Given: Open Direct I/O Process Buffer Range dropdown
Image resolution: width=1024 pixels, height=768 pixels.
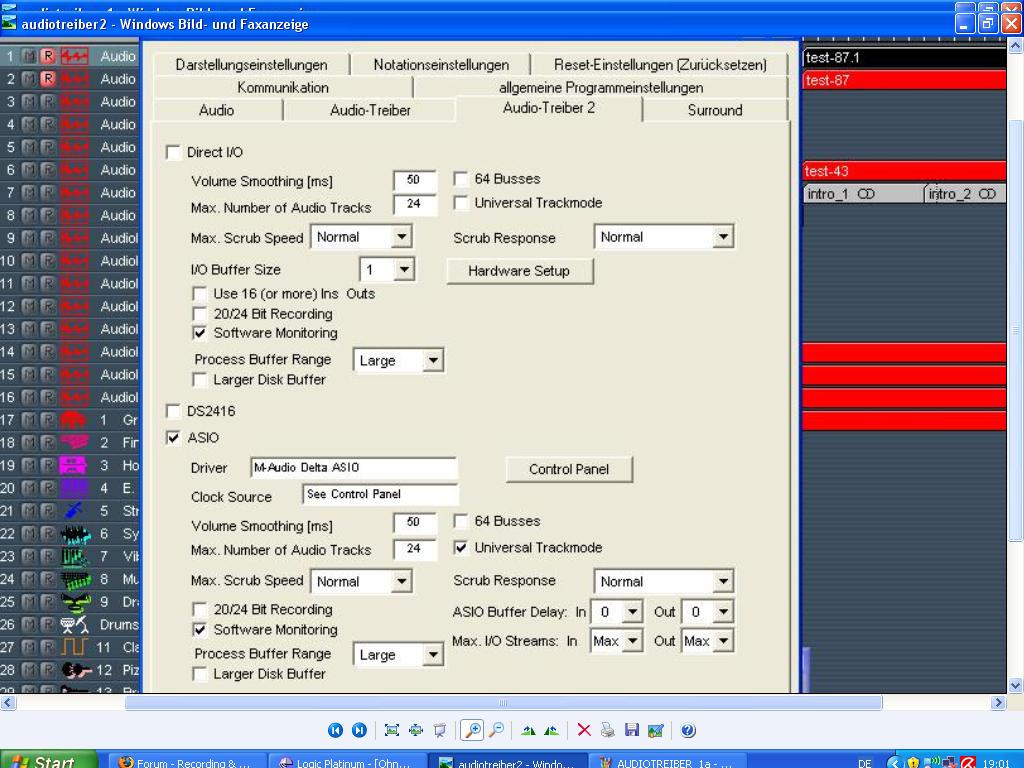Looking at the screenshot, I should pyautogui.click(x=433, y=360).
